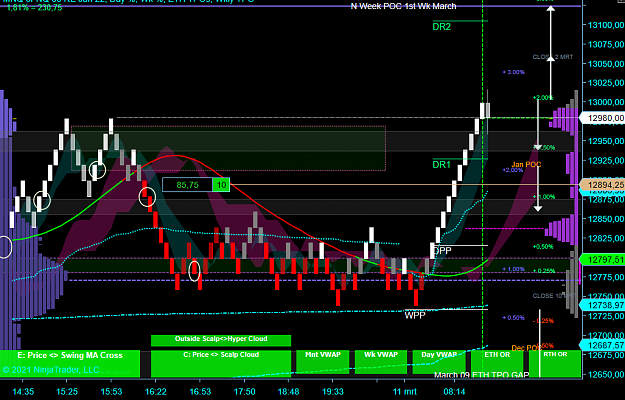Click the purple + 0.50% level label
The image size is (625, 400).
click(514, 318)
